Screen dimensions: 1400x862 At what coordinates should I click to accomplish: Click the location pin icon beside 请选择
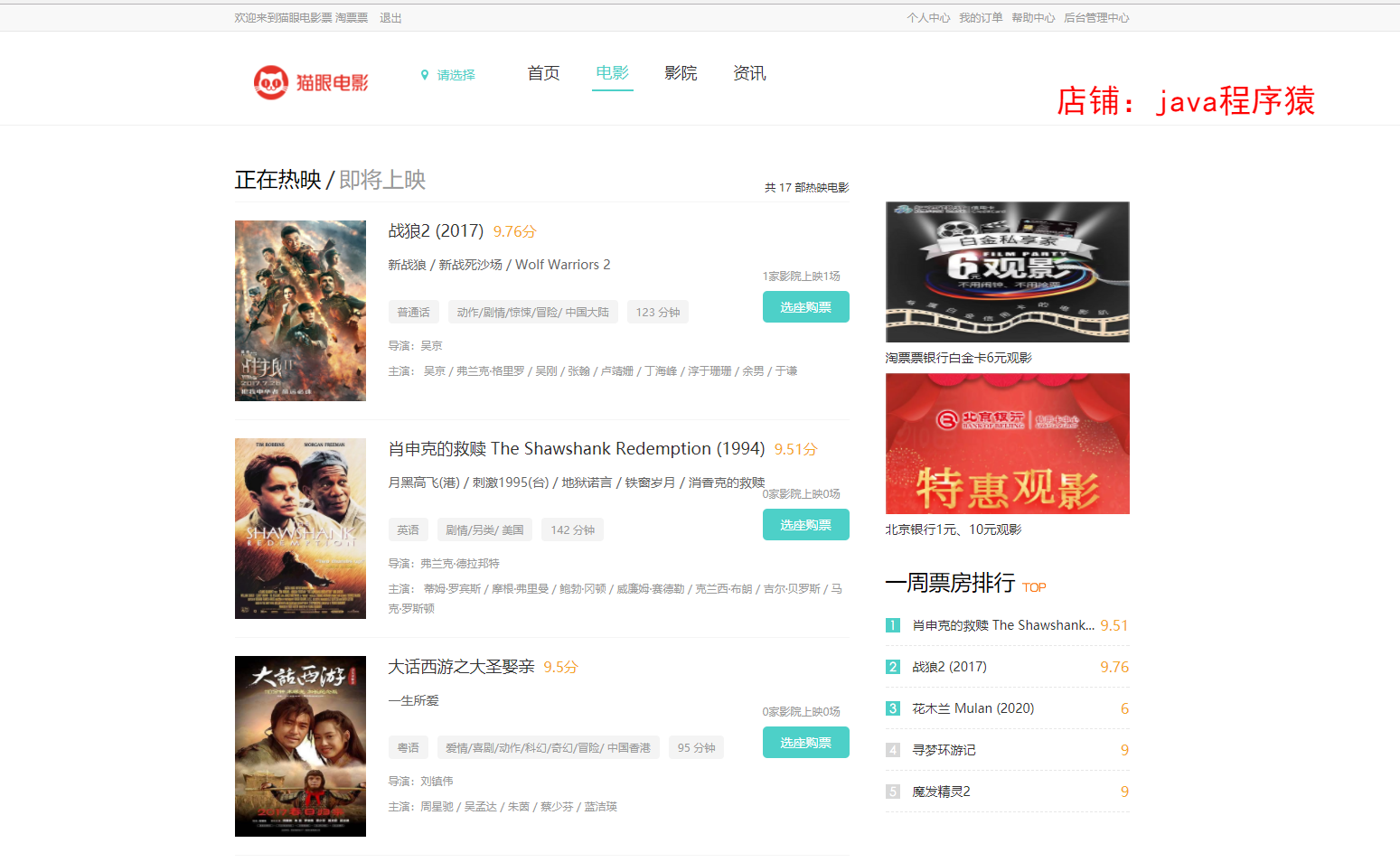click(x=425, y=75)
